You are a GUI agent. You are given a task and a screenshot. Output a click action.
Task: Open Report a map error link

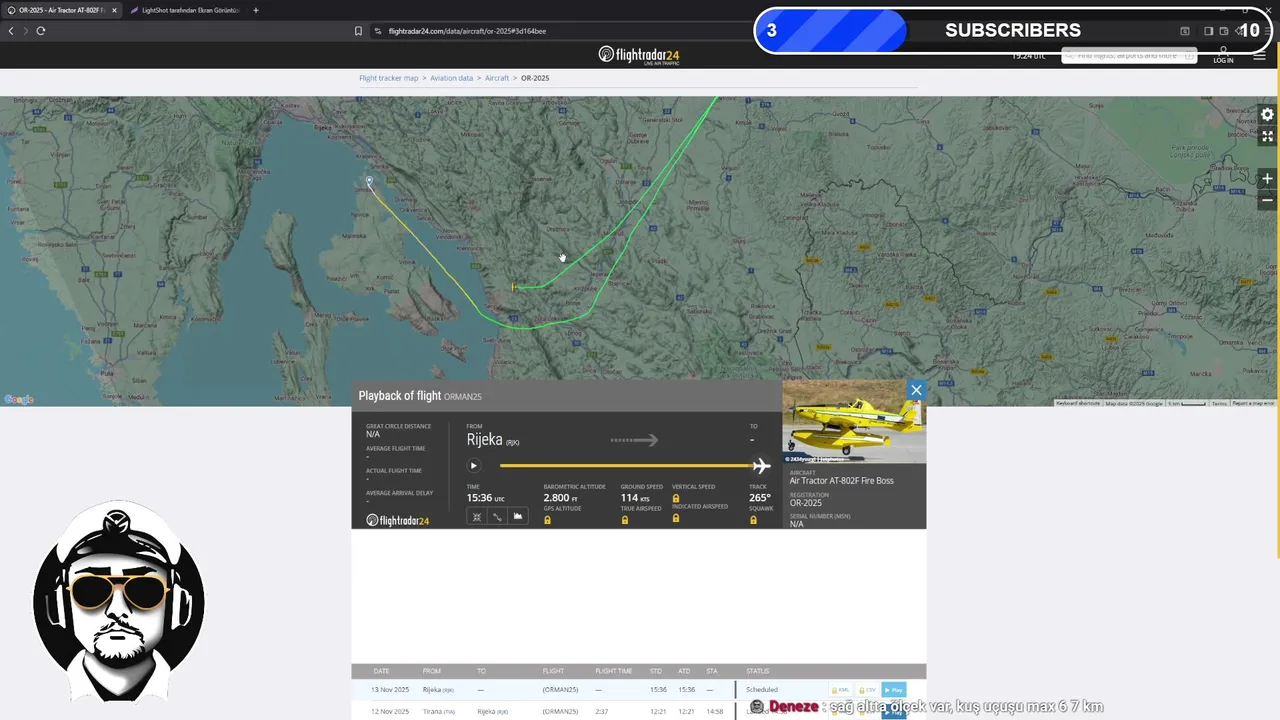coord(1253,403)
